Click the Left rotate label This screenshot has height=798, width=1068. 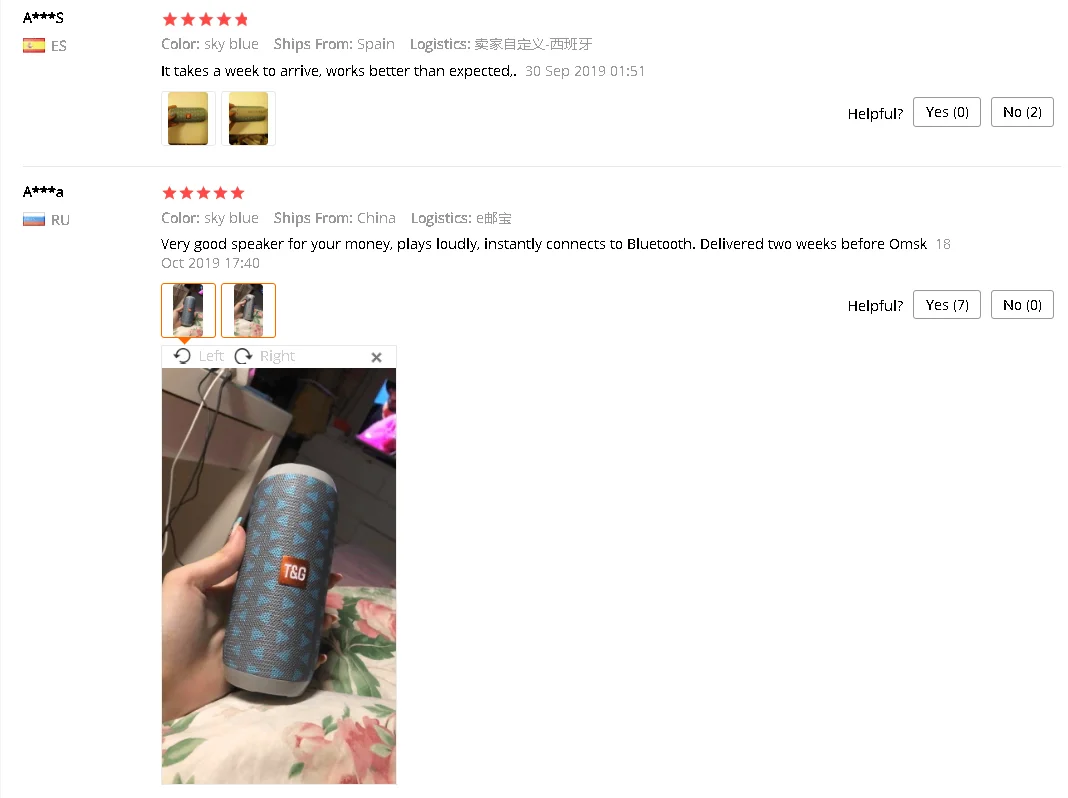click(211, 356)
